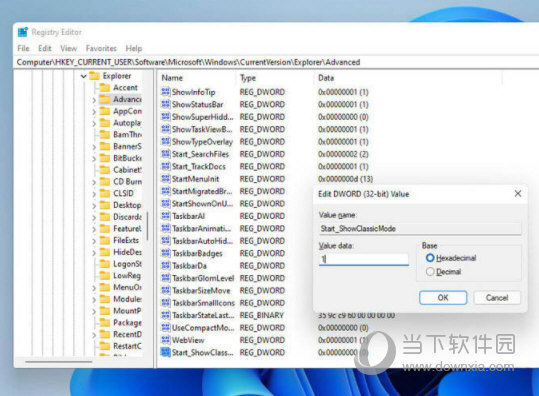This screenshot has width=539, height=396.
Task: Click the Value name field Start_ShowClassicMode
Action: click(420, 229)
